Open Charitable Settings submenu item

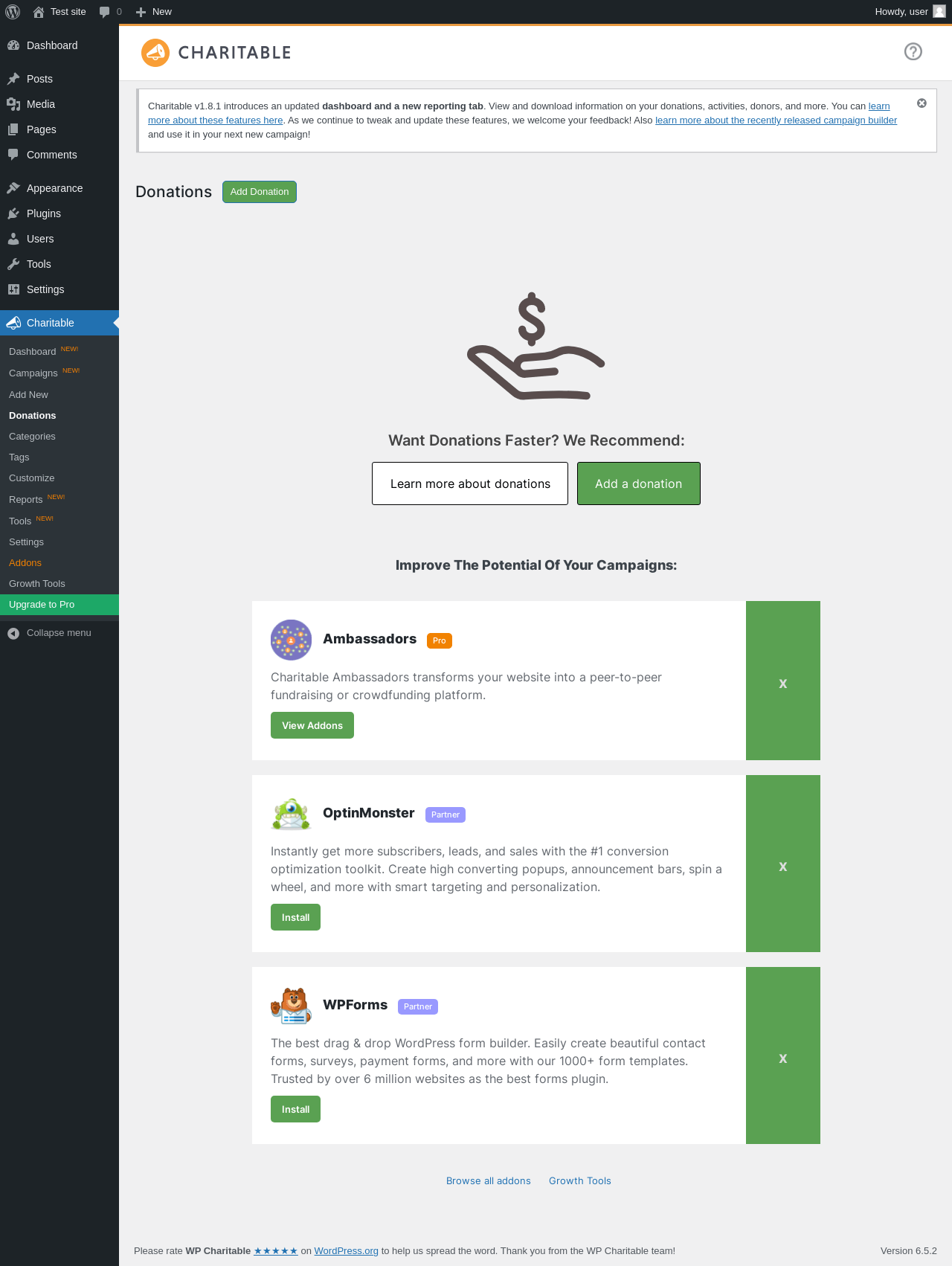(x=59, y=542)
